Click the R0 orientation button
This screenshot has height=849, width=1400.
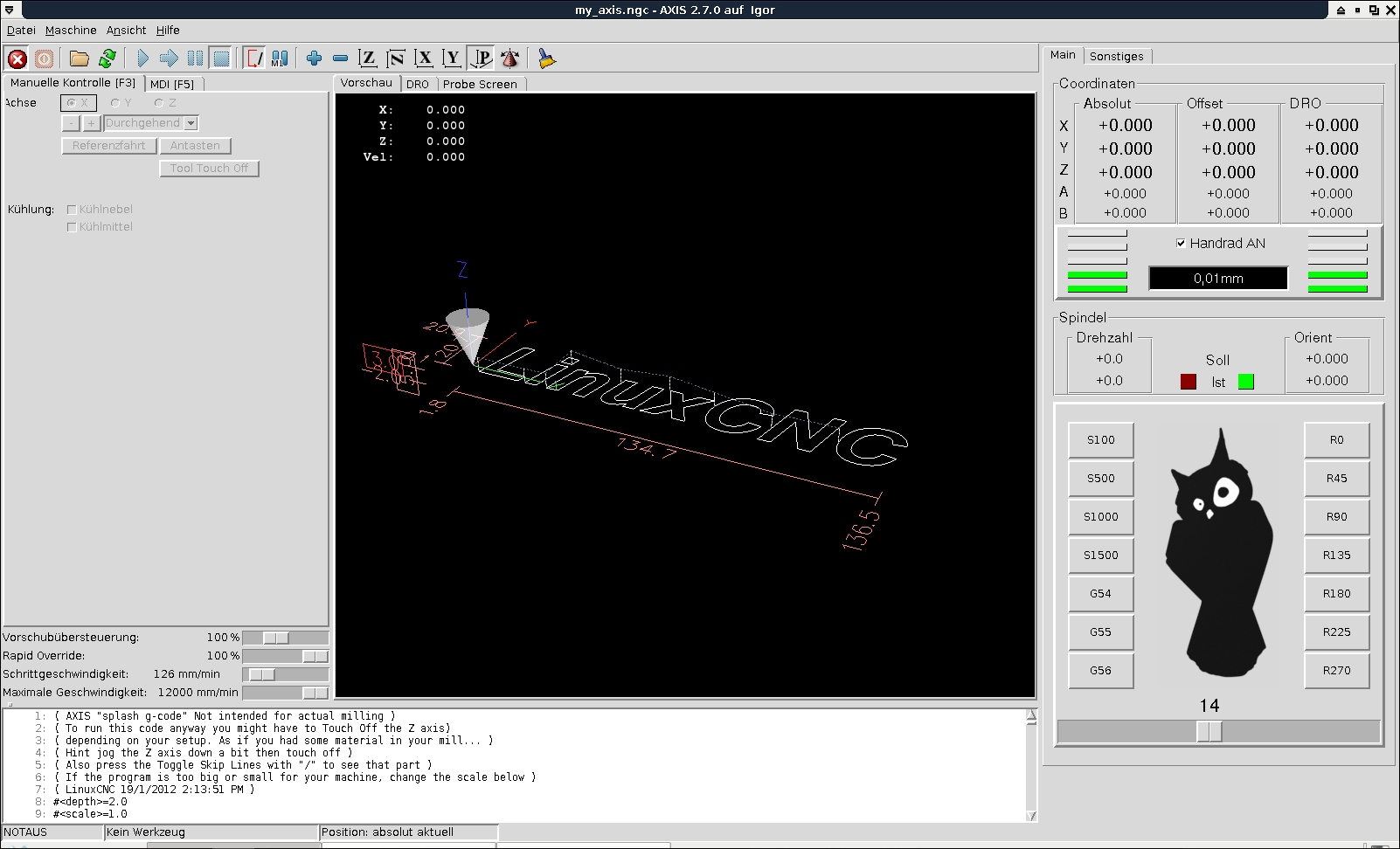(1336, 440)
